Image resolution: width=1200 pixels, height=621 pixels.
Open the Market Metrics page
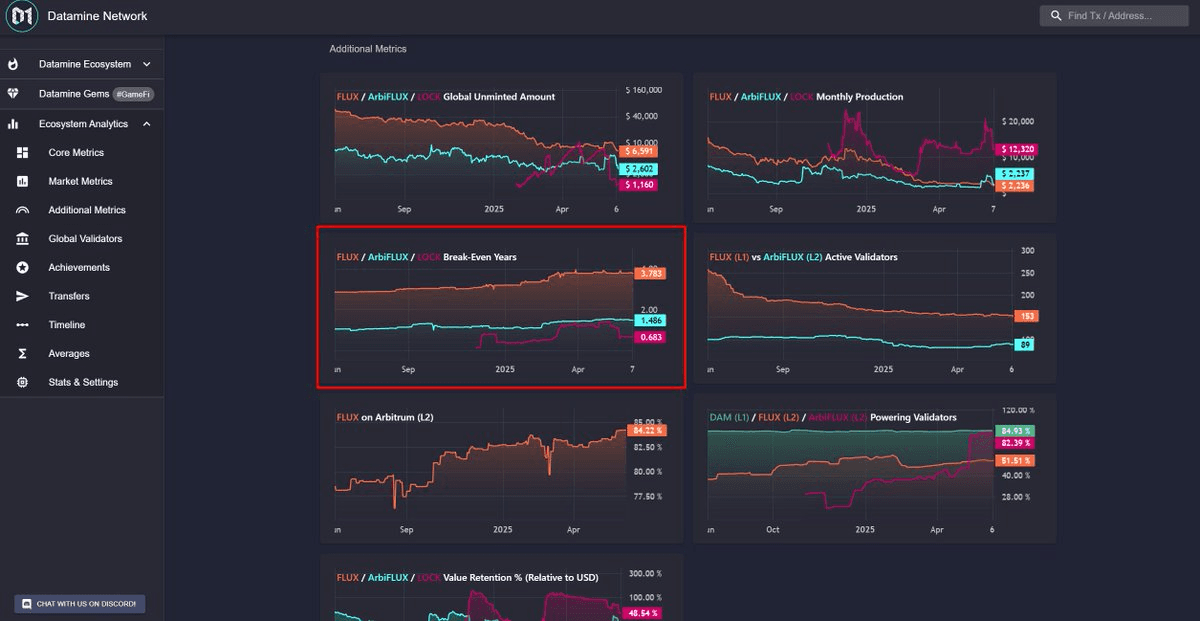82,182
